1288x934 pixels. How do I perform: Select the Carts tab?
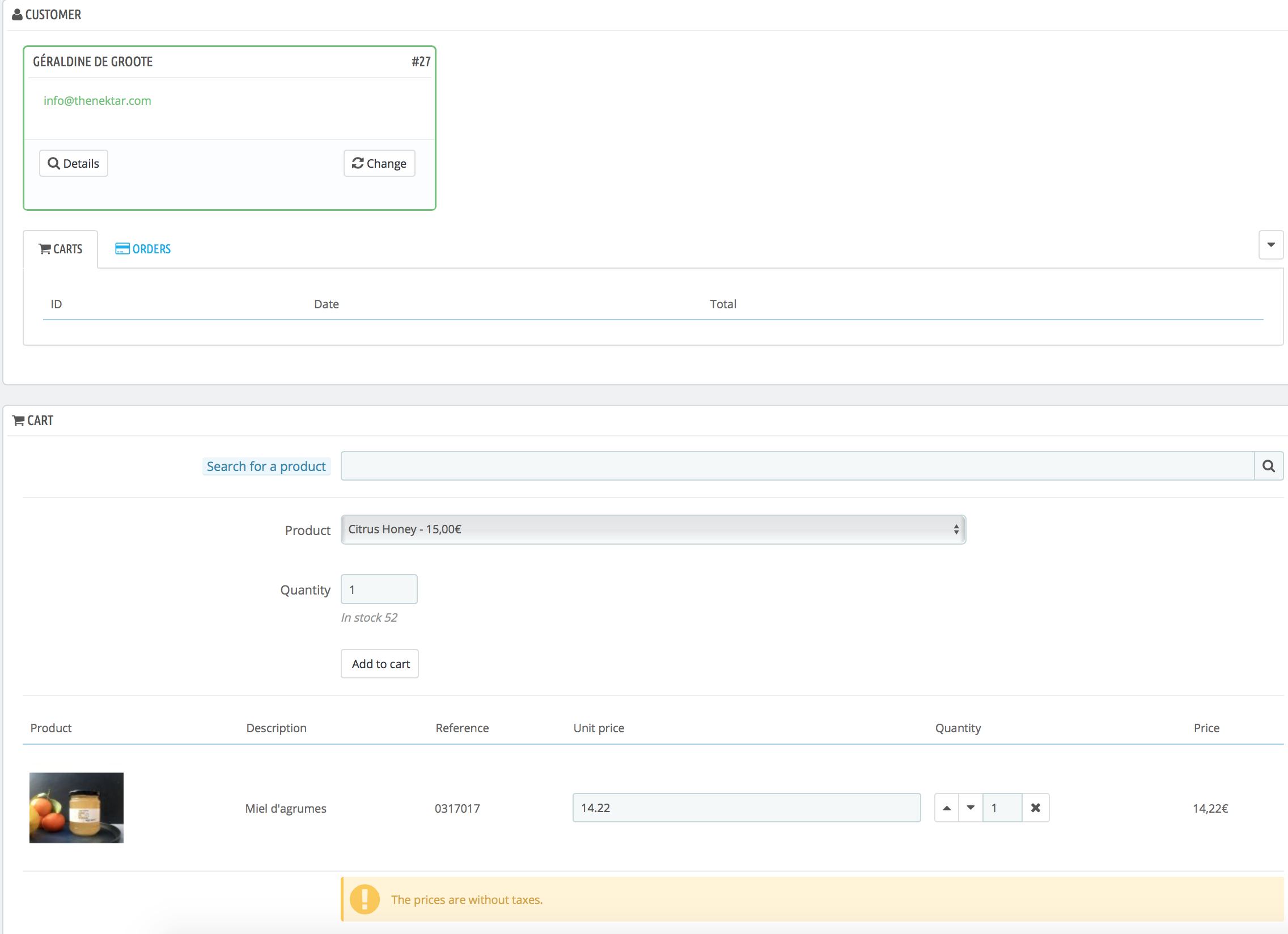(60, 249)
